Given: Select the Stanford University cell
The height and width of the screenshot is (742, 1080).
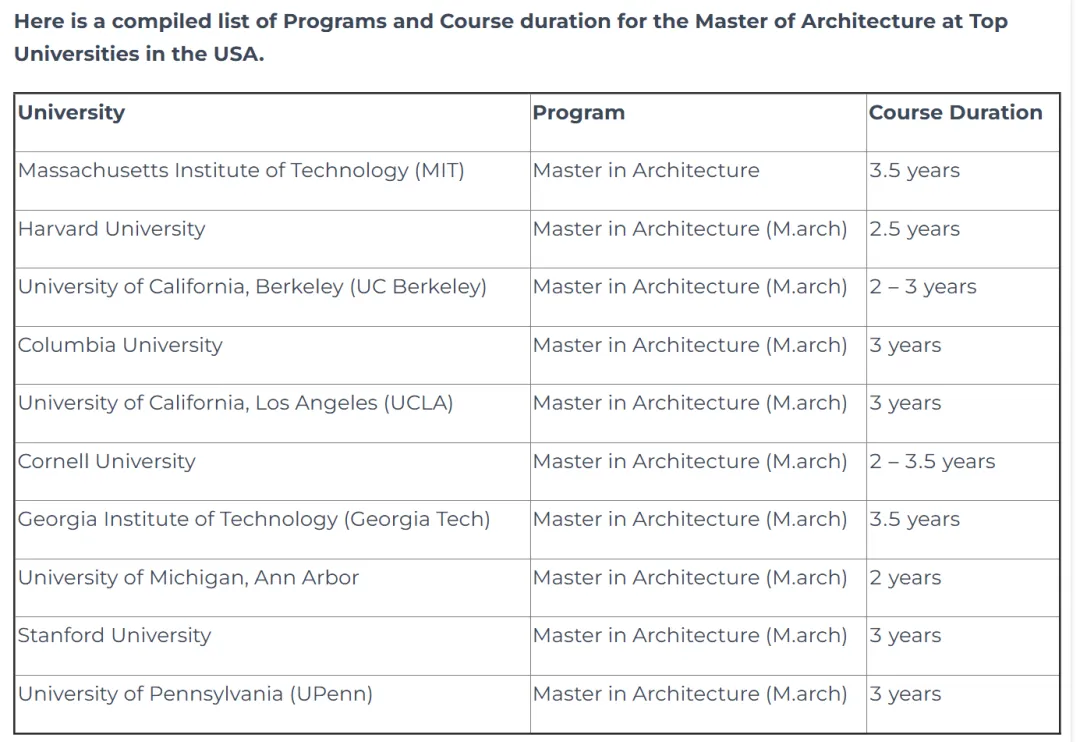Looking at the screenshot, I should 114,635.
